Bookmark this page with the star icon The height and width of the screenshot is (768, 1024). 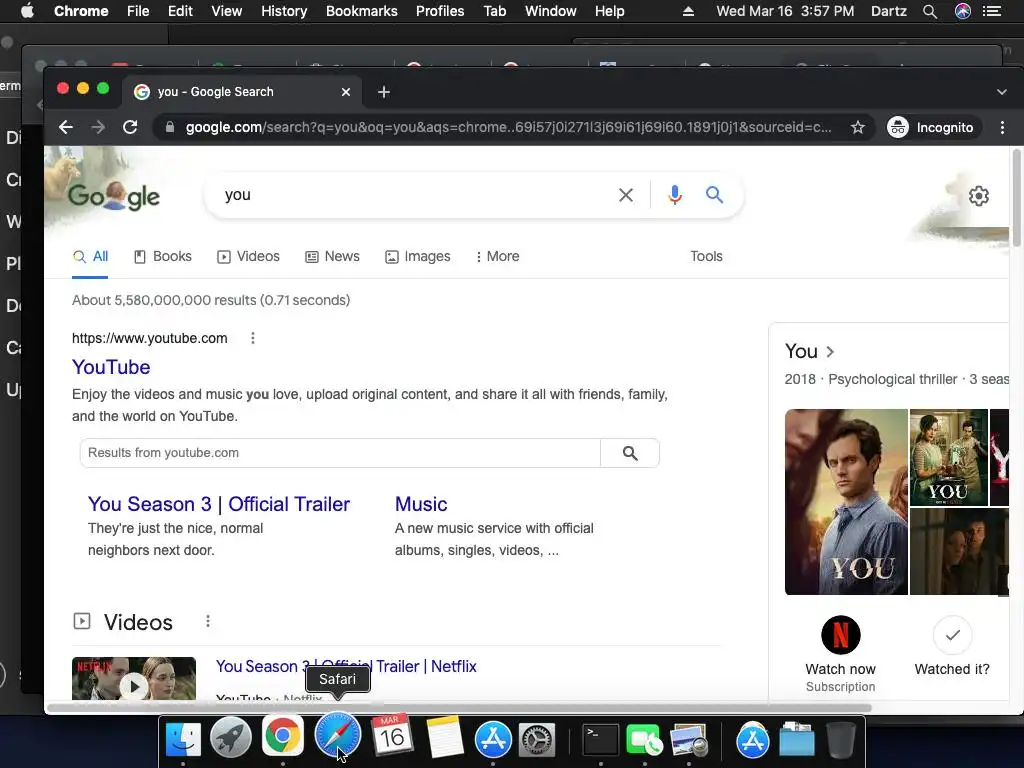pyautogui.click(x=857, y=127)
